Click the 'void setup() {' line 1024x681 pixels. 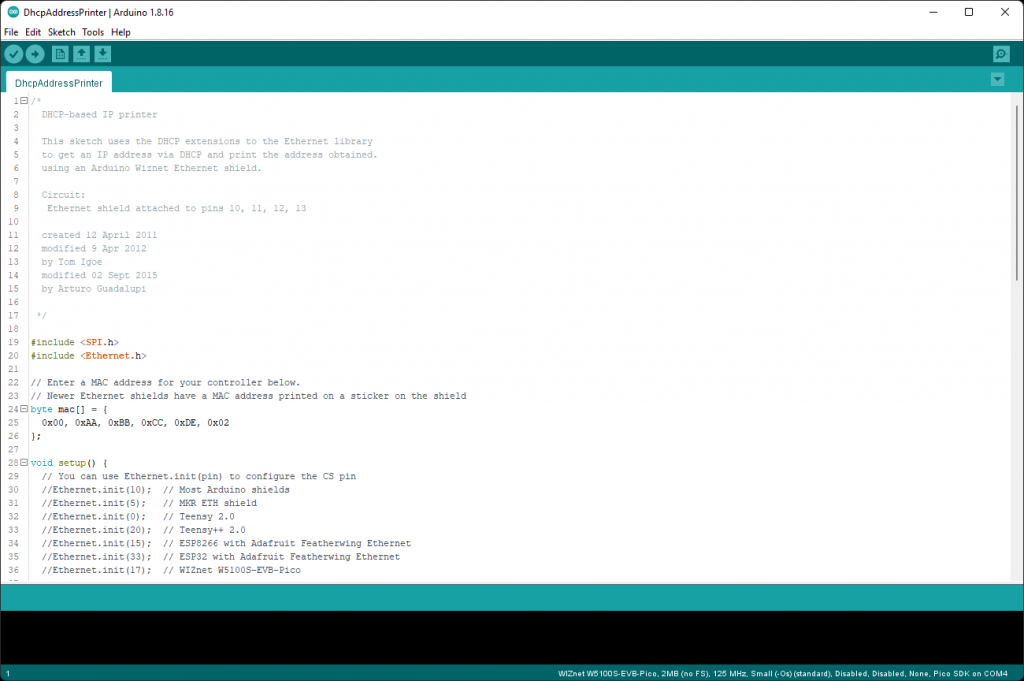69,463
